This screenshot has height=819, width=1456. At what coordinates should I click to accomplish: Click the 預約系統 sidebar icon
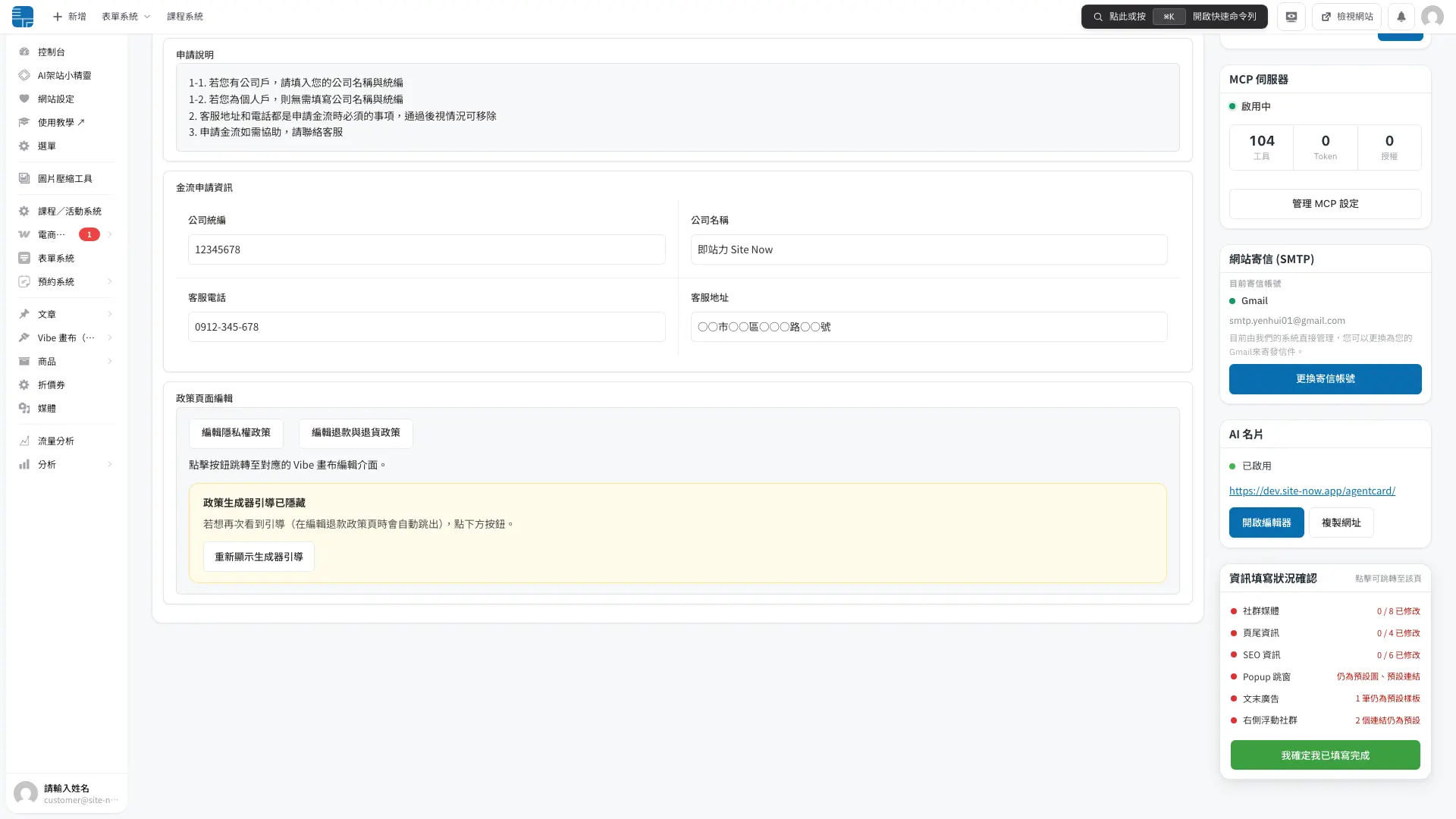tap(24, 282)
